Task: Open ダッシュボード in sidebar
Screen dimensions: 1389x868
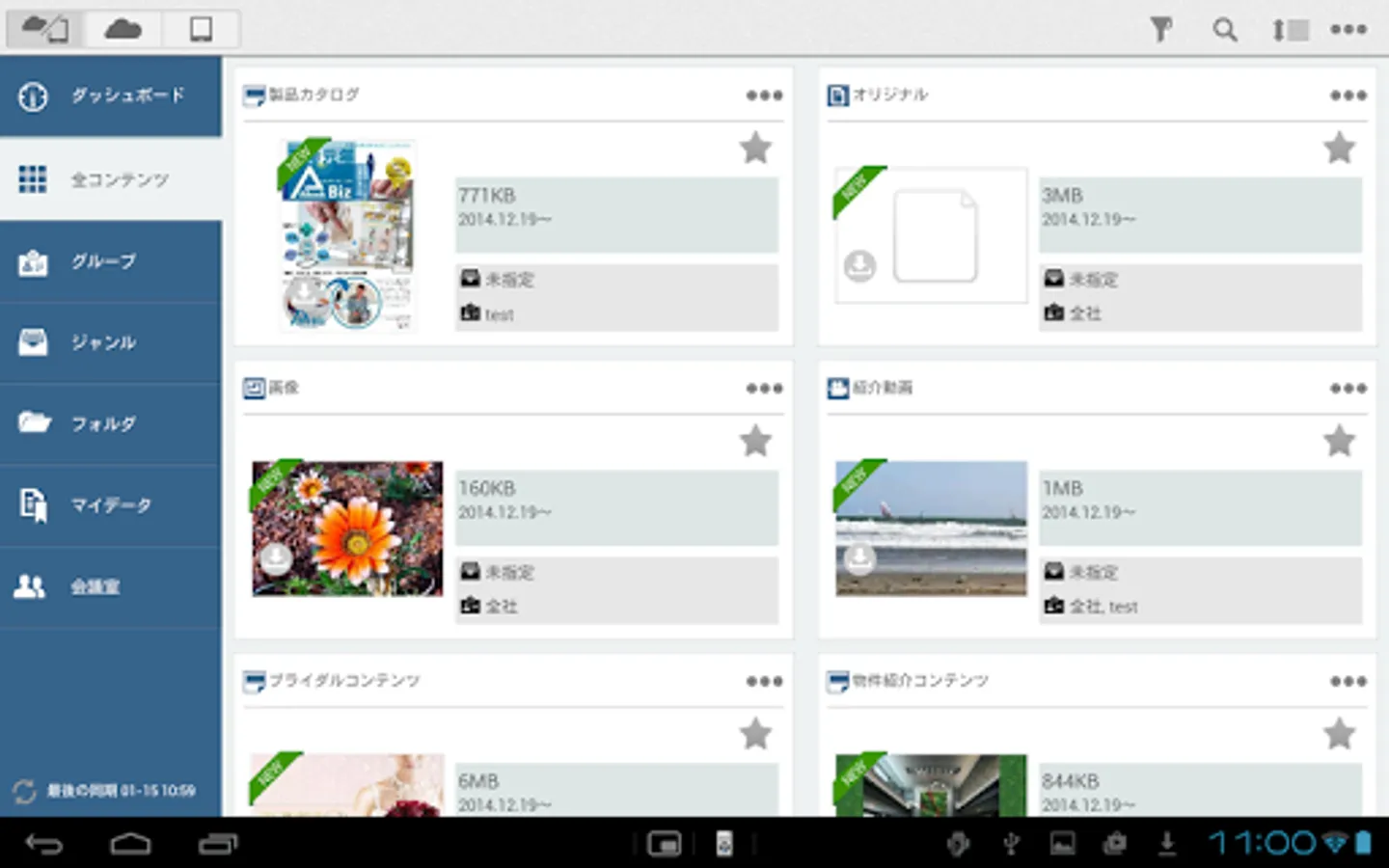Action: [111, 95]
